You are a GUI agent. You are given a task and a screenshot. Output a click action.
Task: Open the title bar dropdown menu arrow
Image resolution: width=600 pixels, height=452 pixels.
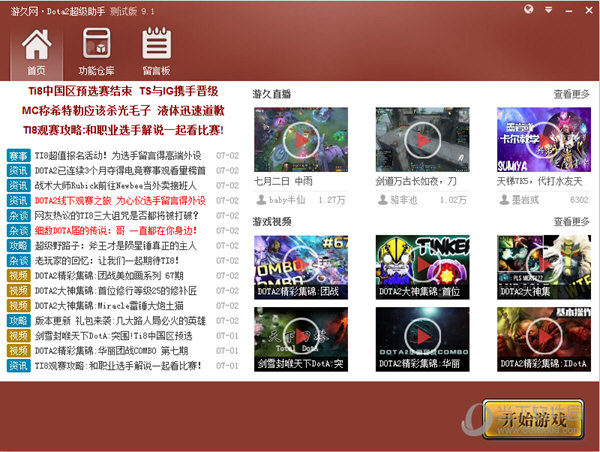click(548, 10)
